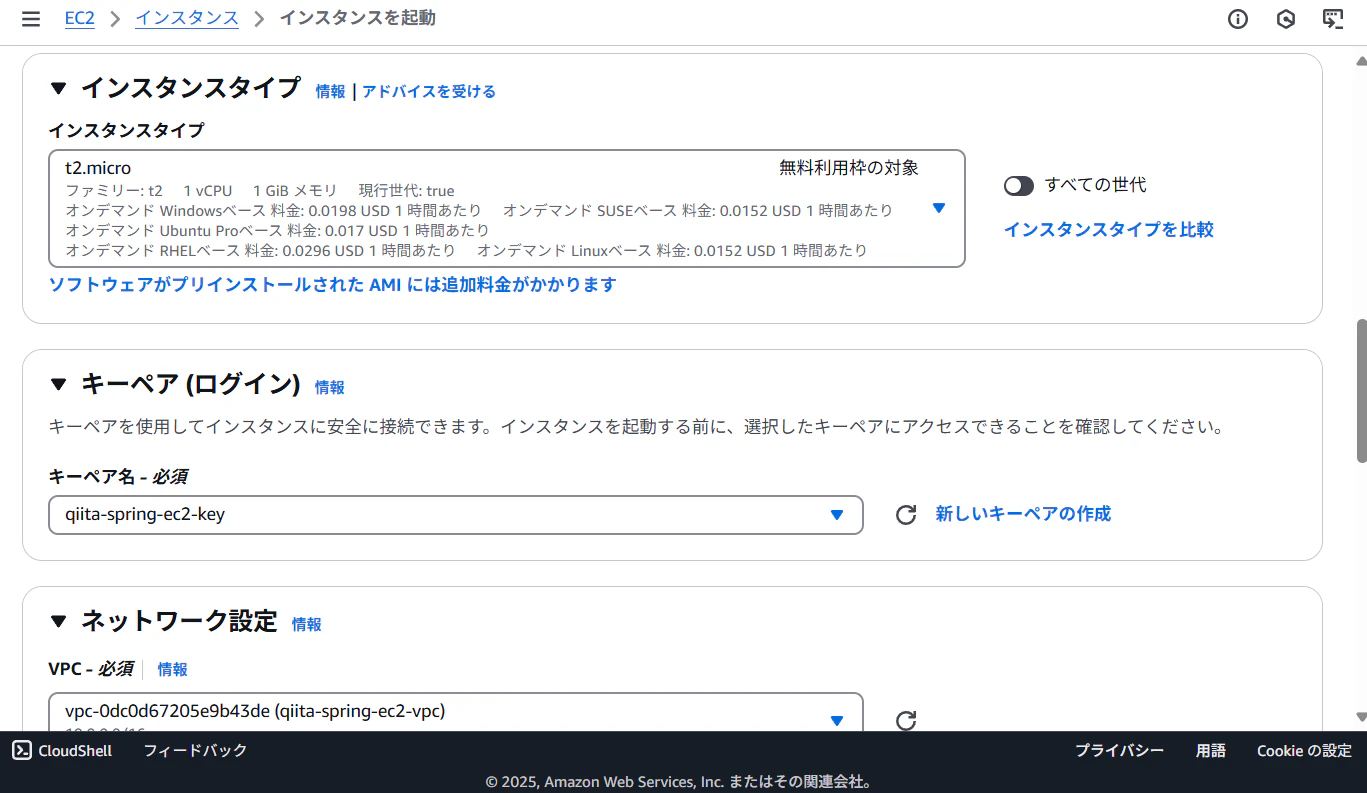Open インスタンスタイプを比較 link
This screenshot has width=1367, height=793.
pyautogui.click(x=1109, y=229)
